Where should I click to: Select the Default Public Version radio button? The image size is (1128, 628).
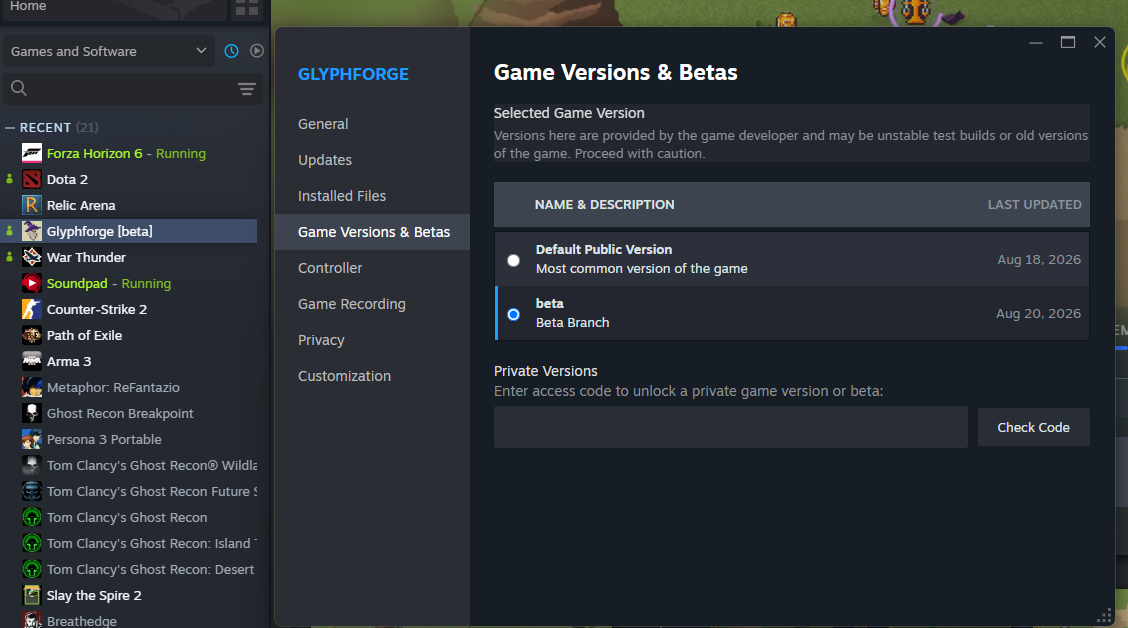[x=513, y=260]
